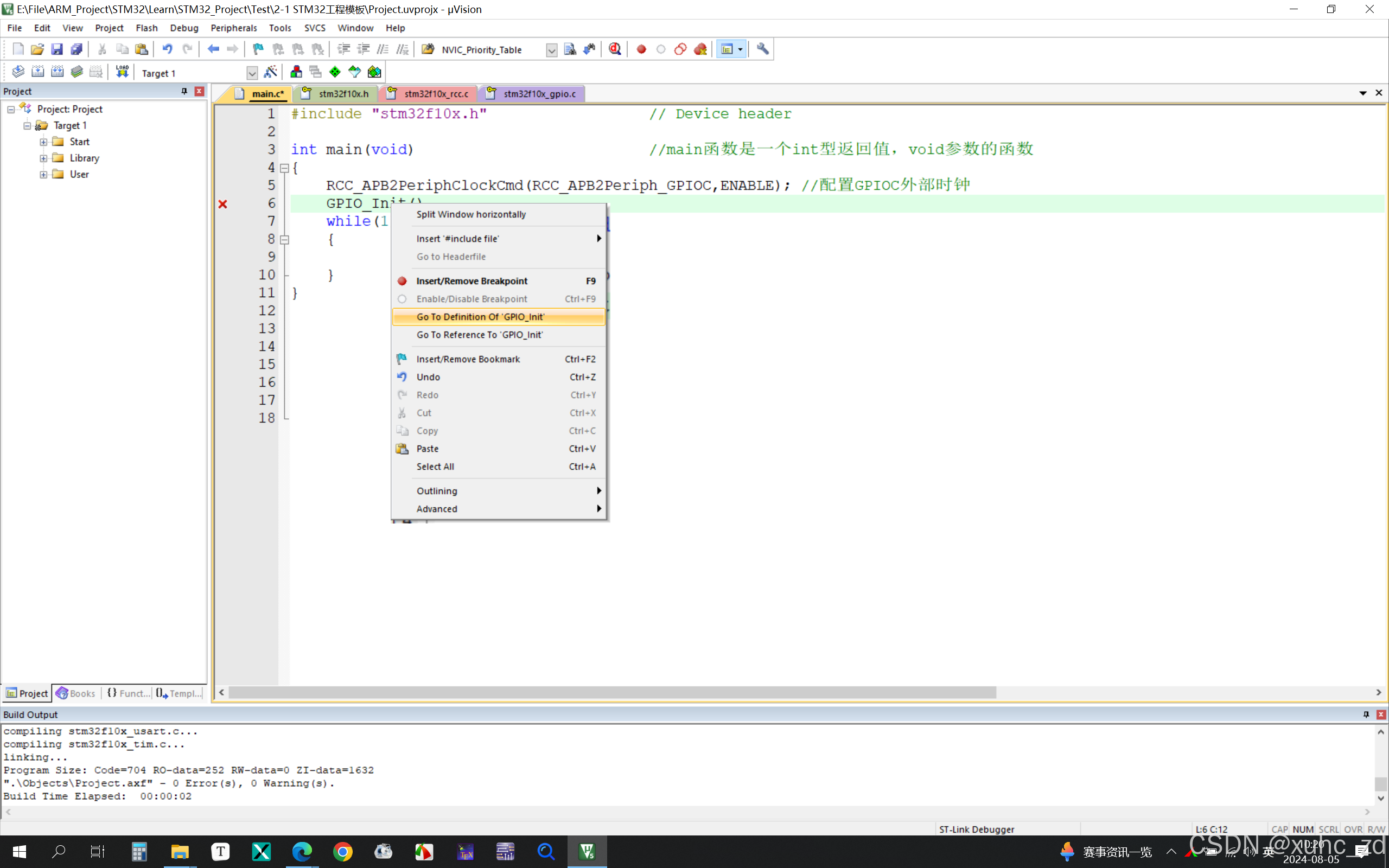Open the Funct... tab at panel bottom
Viewport: 1389px width, 868px height.
[129, 693]
